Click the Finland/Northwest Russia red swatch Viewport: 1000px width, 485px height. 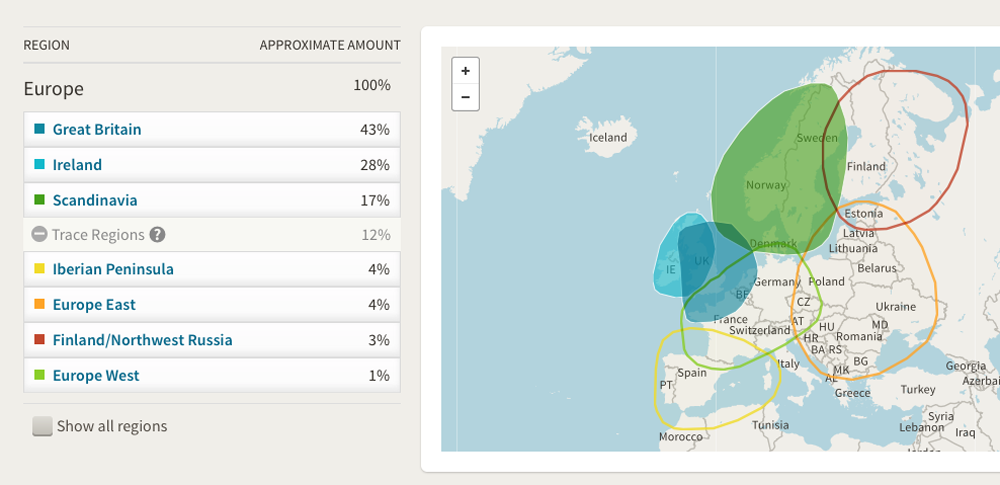(39, 340)
